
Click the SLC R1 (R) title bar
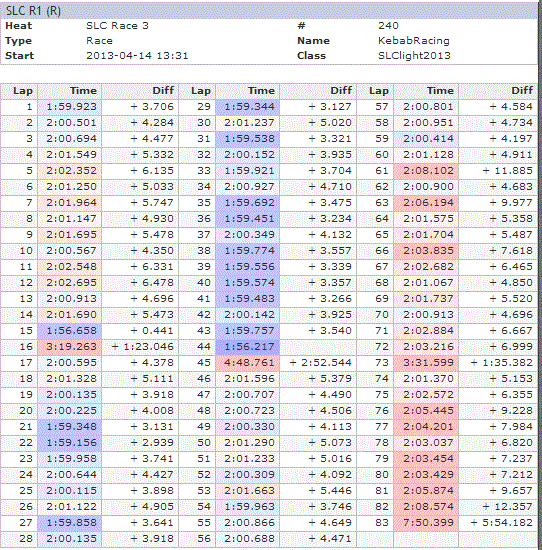[268, 11]
